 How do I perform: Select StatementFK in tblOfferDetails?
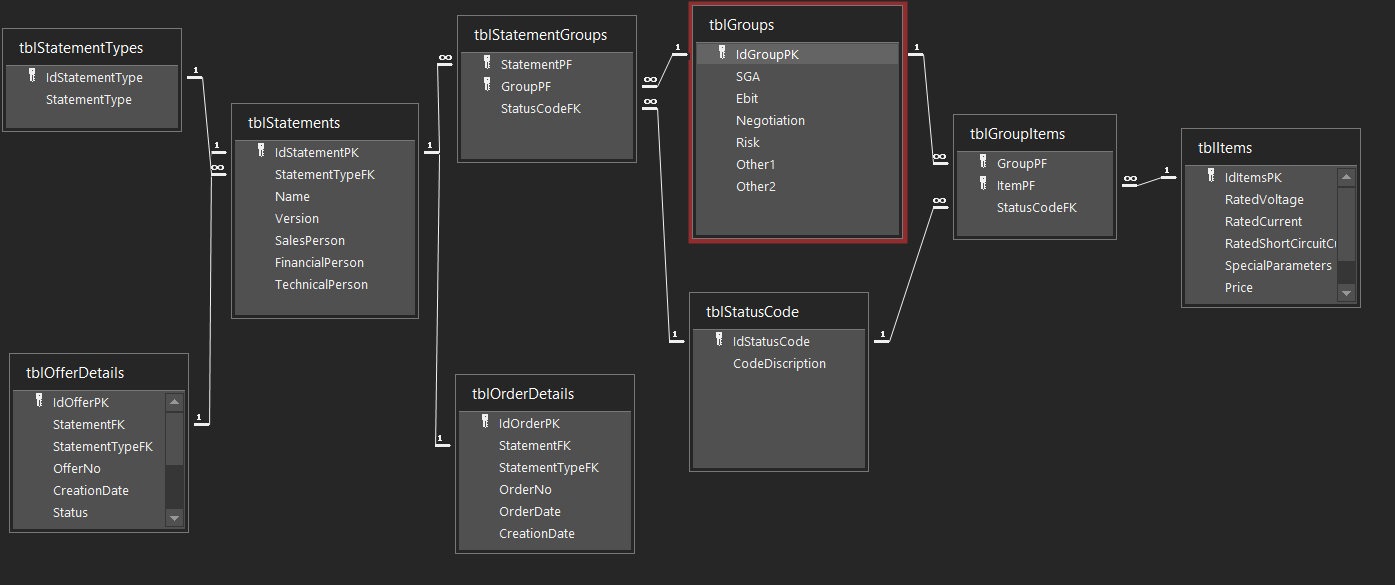[x=89, y=424]
